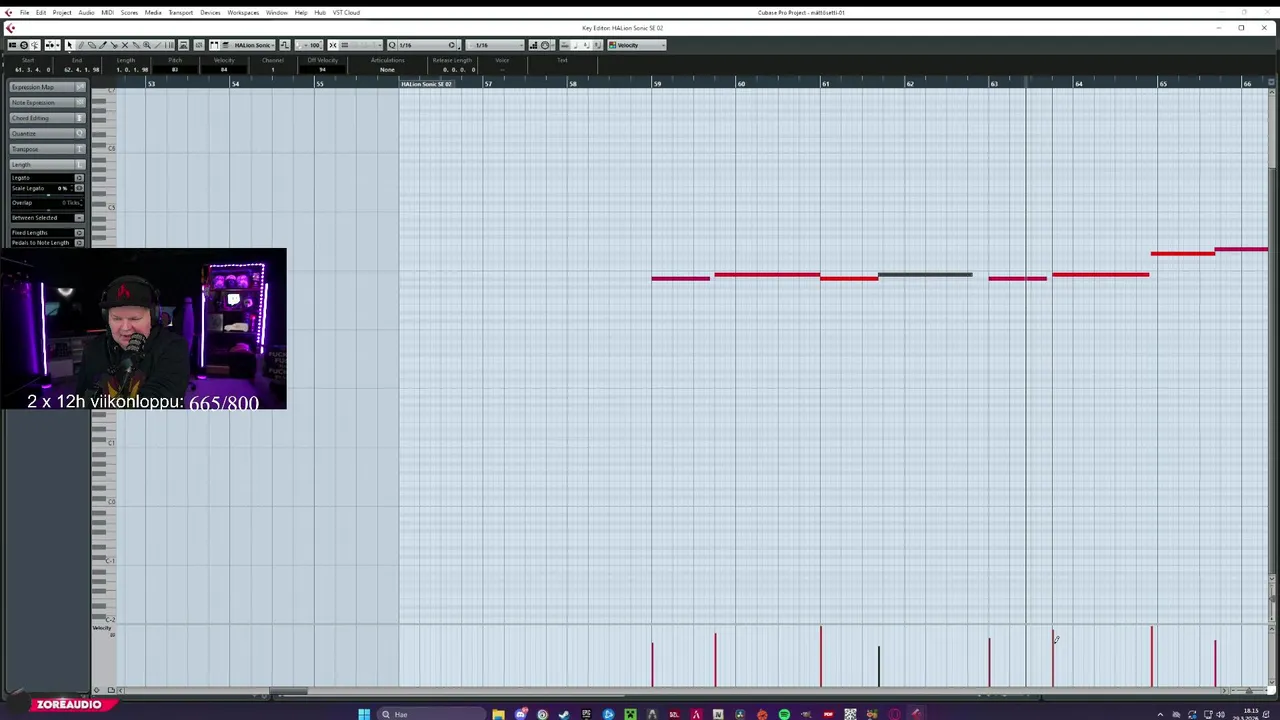Click the horizontal scrollbar thumb at bottom
The width and height of the screenshot is (1280, 720).
[289, 691]
